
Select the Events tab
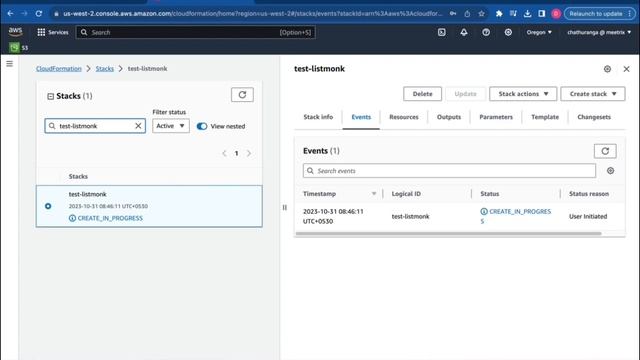(361, 117)
